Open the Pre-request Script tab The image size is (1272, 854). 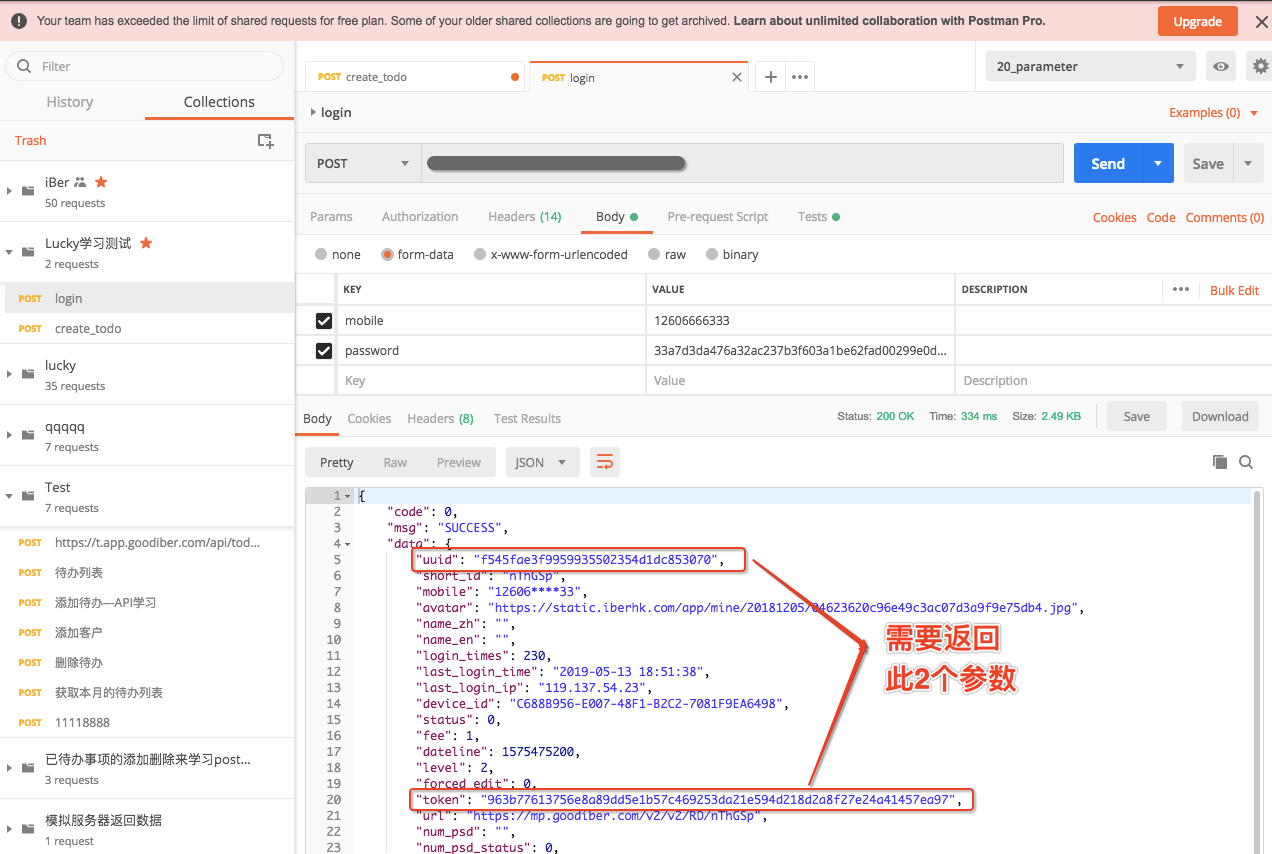click(x=718, y=217)
